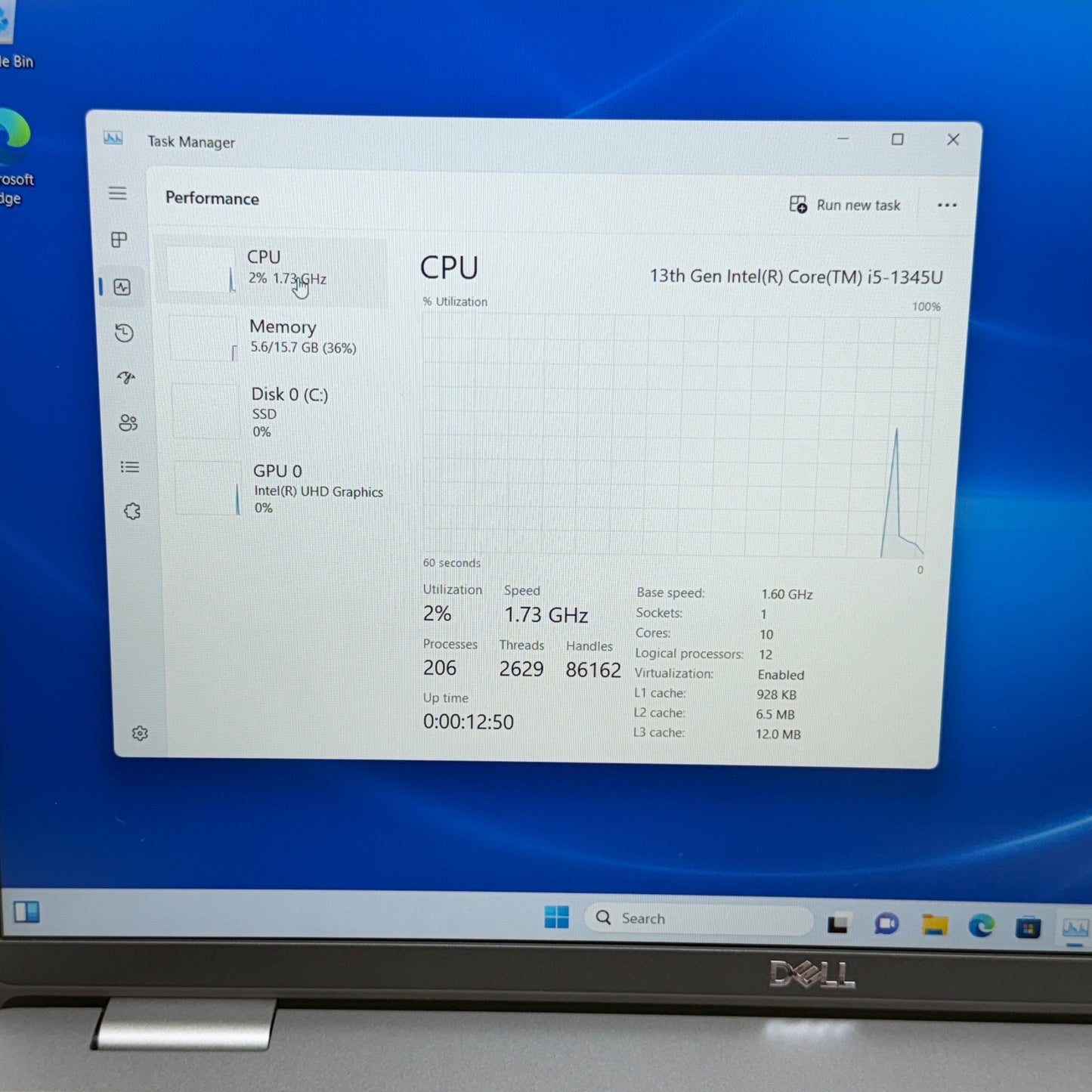Image resolution: width=1092 pixels, height=1092 pixels.
Task: Click Run new task button
Action: pyautogui.click(x=845, y=205)
